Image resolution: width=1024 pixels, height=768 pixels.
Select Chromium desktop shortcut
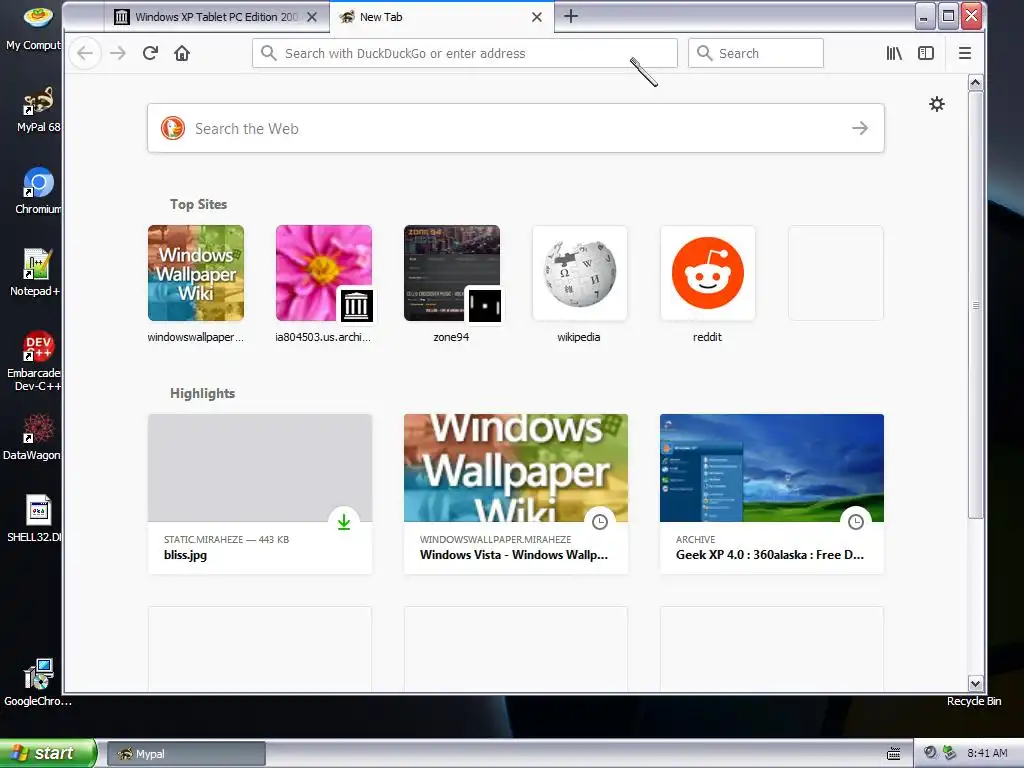(38, 191)
